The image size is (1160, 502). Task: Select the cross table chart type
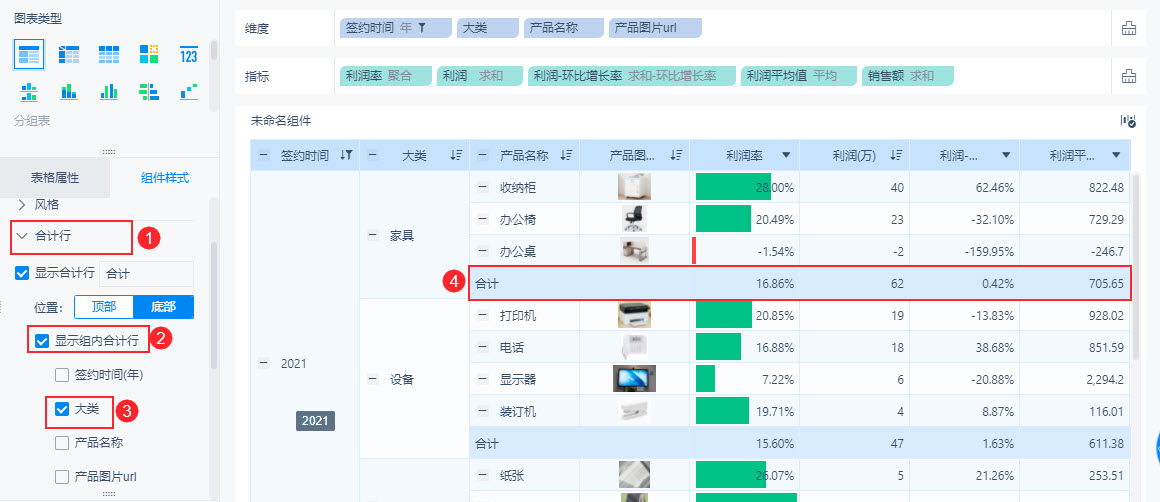[x=69, y=54]
